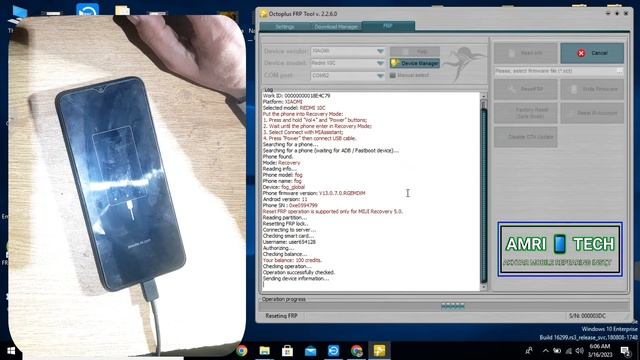Viewport: 640px width, 360px height.
Task: Open Microsoft Store from the taskbar
Action: point(287,351)
